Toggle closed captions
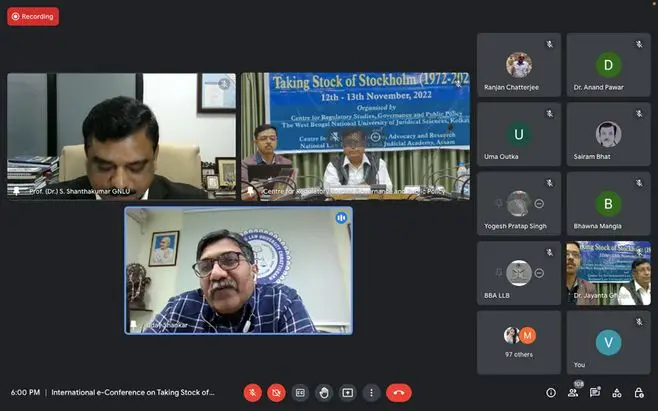The width and height of the screenshot is (658, 411). click(299, 393)
